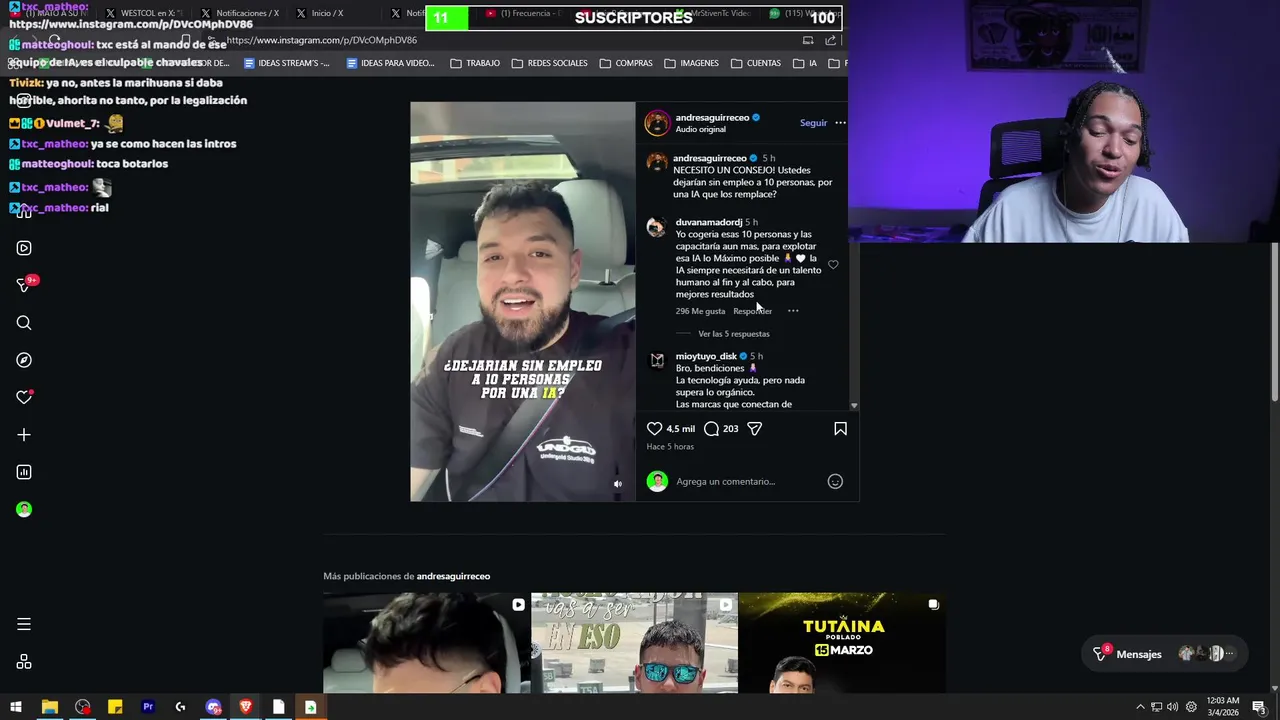Click the install/cast icon in address bar
The height and width of the screenshot is (720, 1280).
(808, 40)
